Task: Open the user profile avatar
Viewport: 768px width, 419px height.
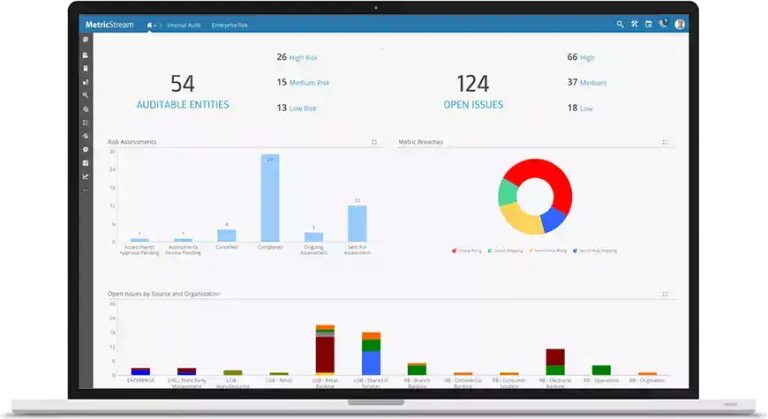Action: [x=680, y=24]
